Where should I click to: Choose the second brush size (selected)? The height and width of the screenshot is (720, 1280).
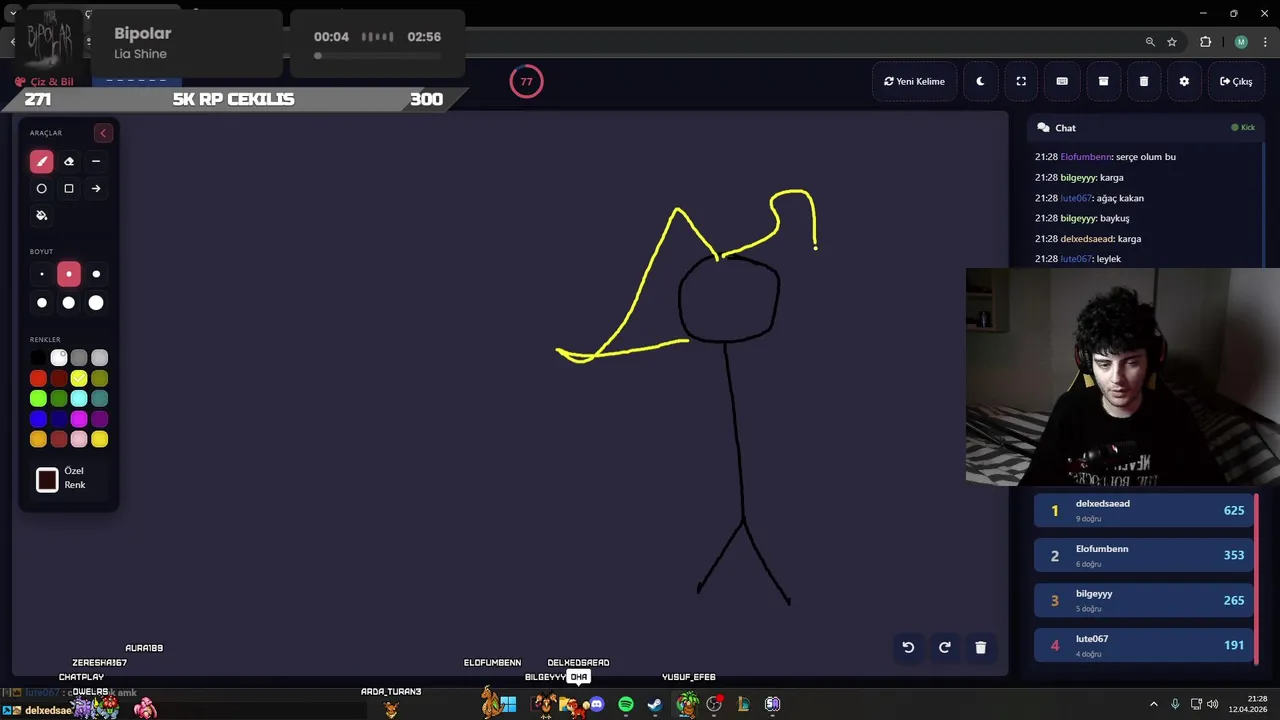[x=69, y=274]
